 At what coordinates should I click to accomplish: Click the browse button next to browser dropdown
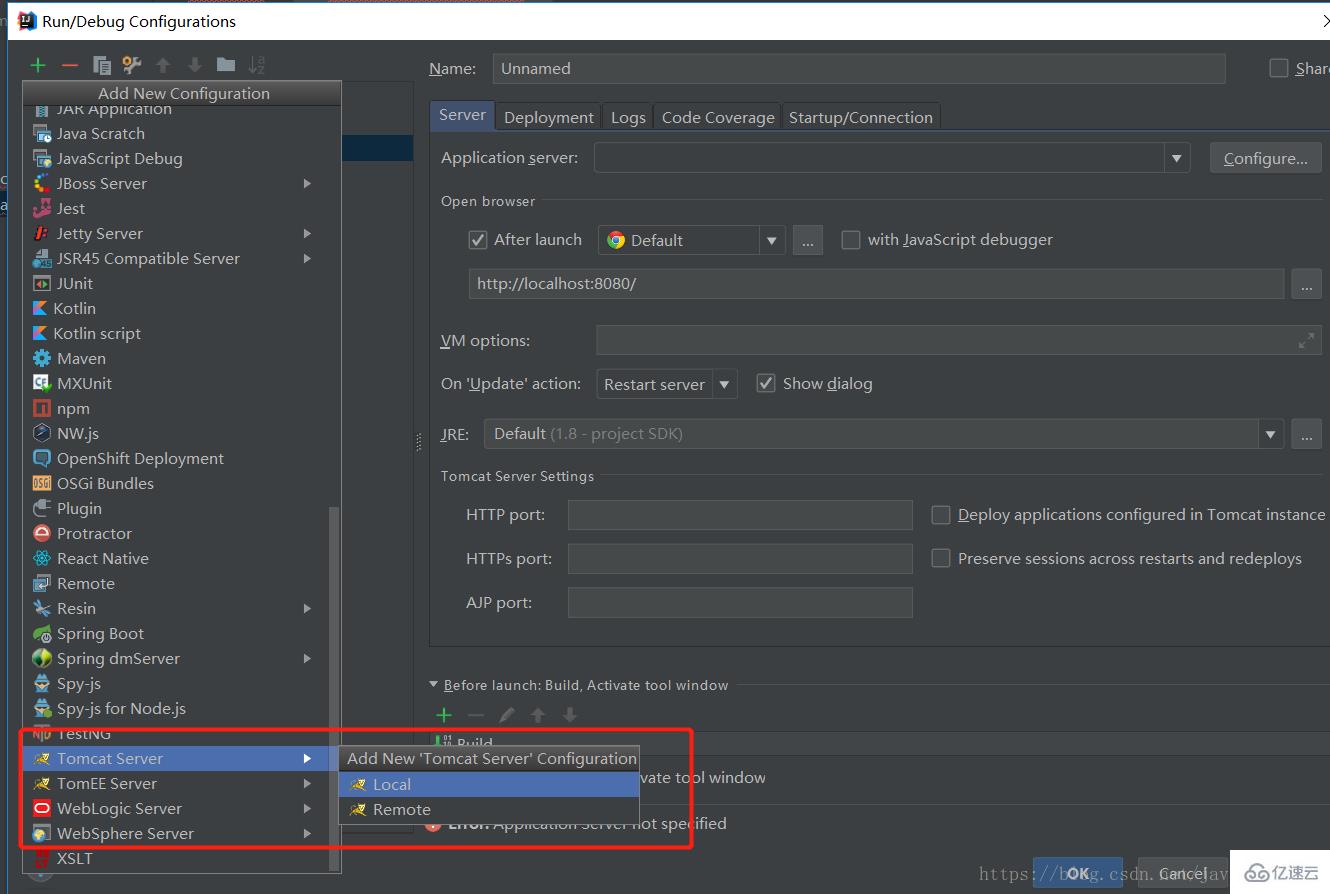(x=808, y=240)
